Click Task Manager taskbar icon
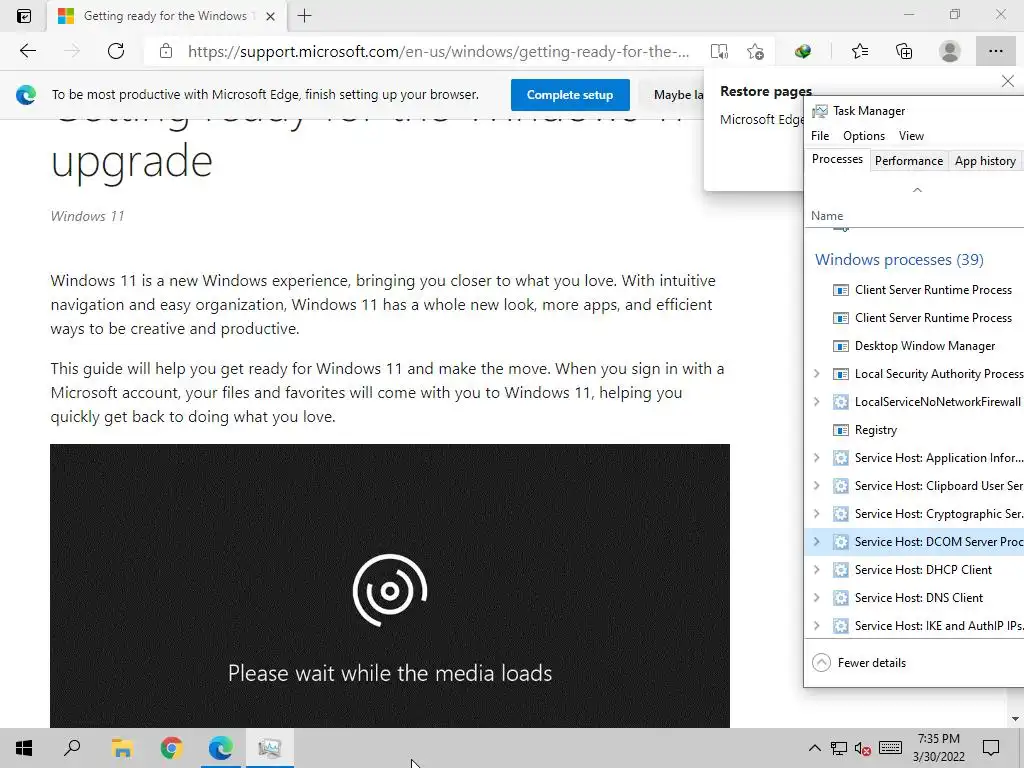Image resolution: width=1024 pixels, height=768 pixels. click(x=269, y=748)
